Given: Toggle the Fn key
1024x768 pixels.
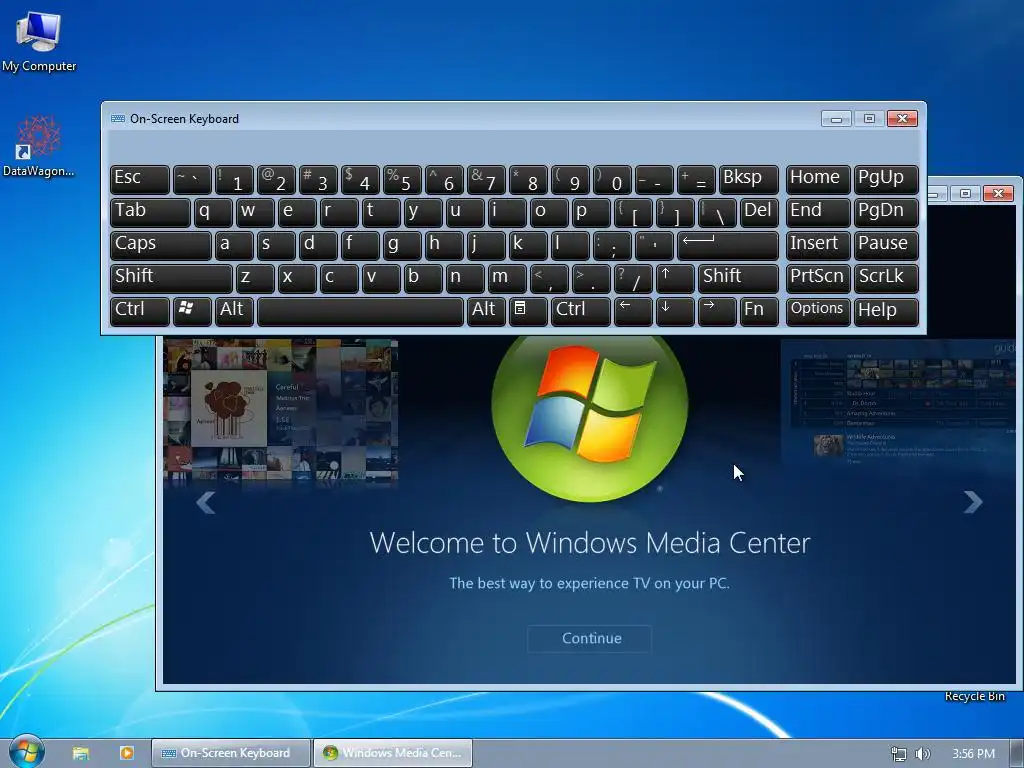Looking at the screenshot, I should 759,311.
